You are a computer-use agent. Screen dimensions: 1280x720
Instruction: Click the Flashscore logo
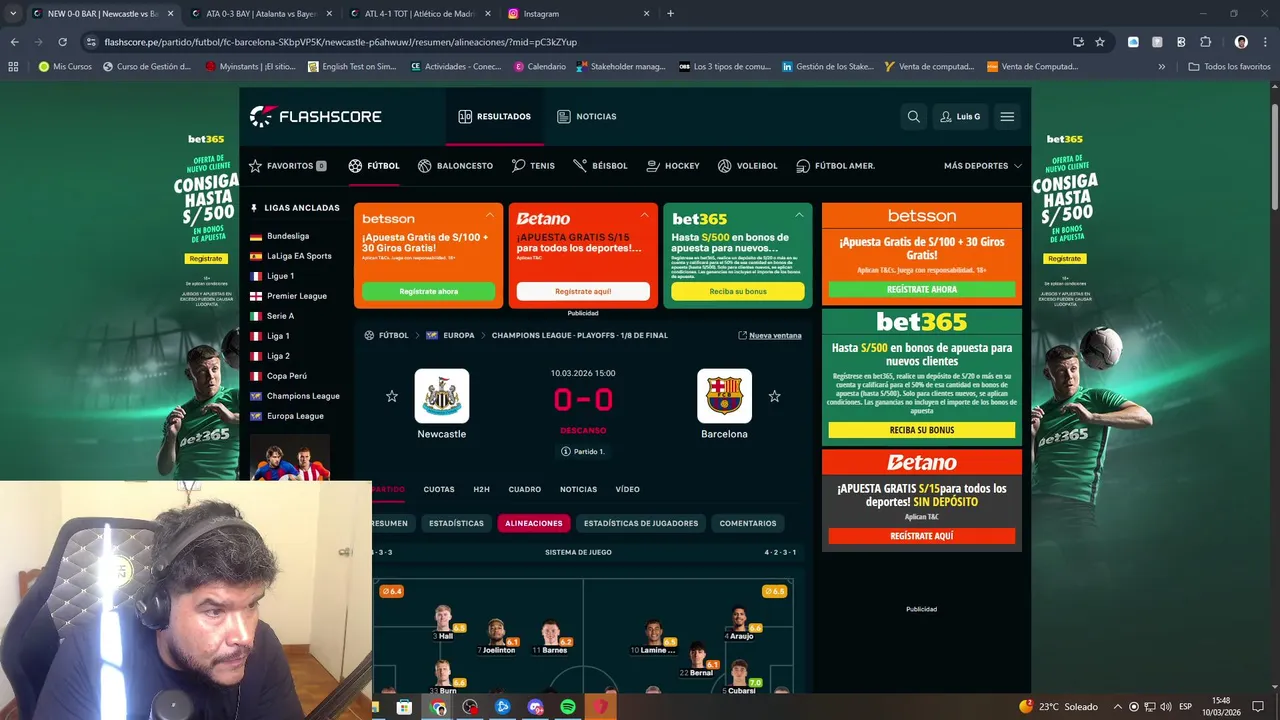[315, 116]
